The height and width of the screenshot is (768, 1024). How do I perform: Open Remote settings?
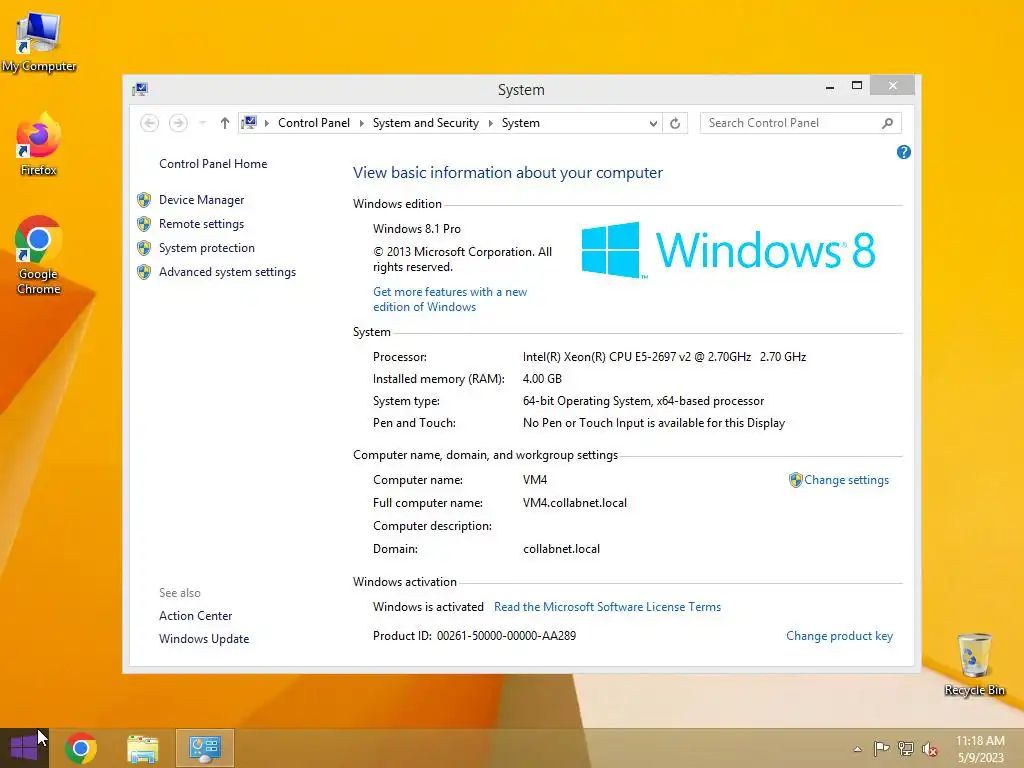point(201,224)
